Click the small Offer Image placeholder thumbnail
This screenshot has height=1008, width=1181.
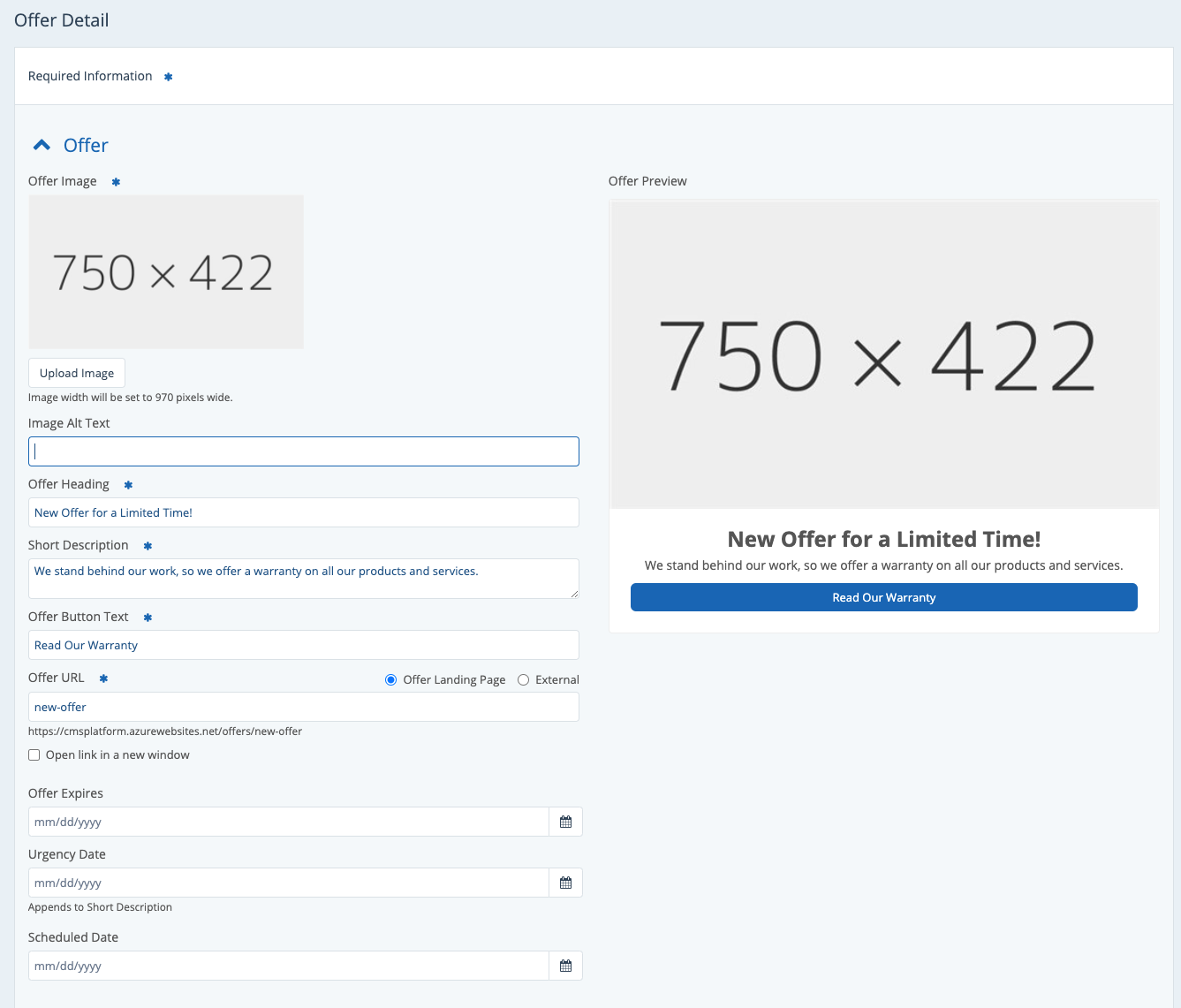coord(166,272)
